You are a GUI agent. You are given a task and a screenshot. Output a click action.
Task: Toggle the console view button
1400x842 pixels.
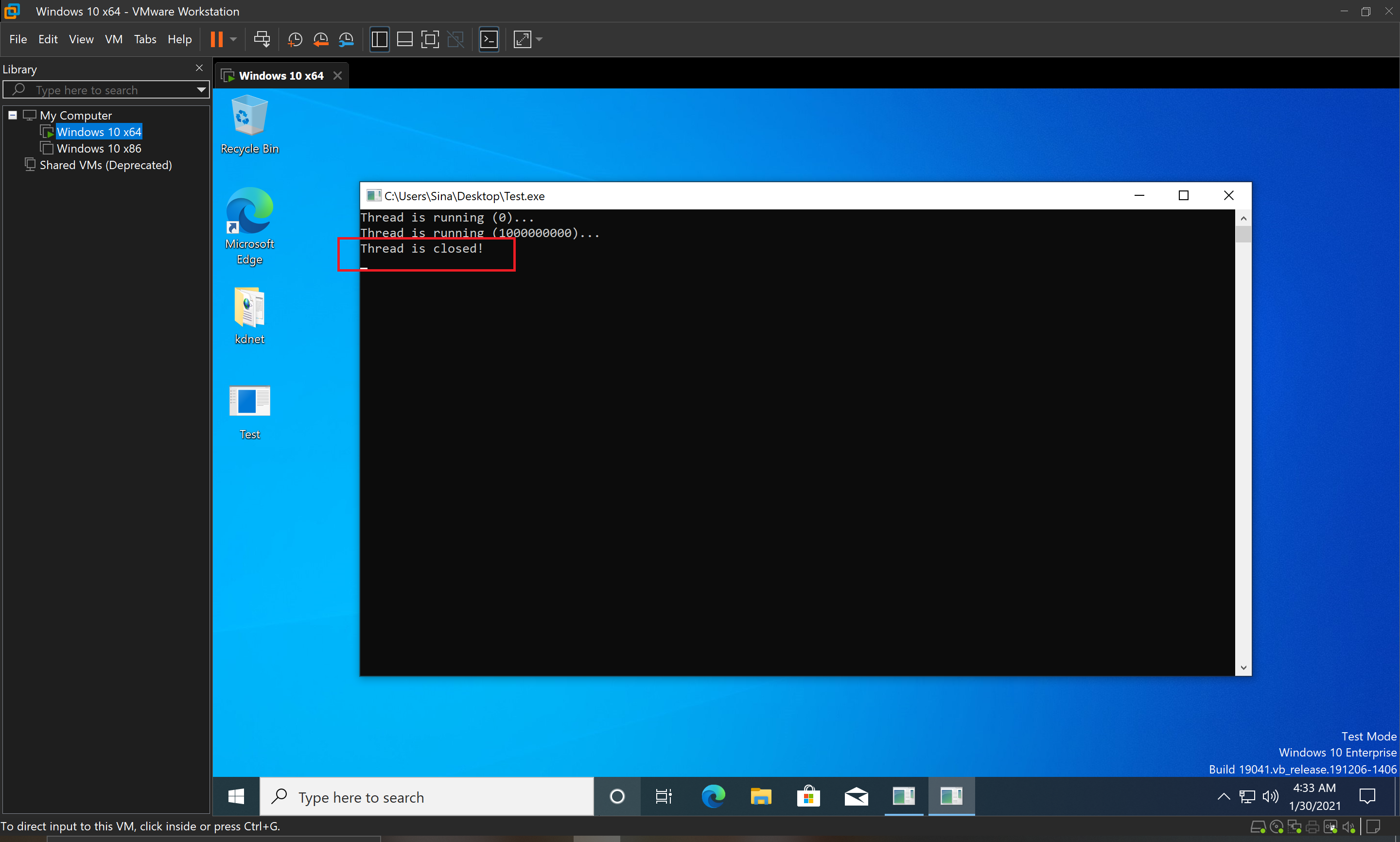489,39
